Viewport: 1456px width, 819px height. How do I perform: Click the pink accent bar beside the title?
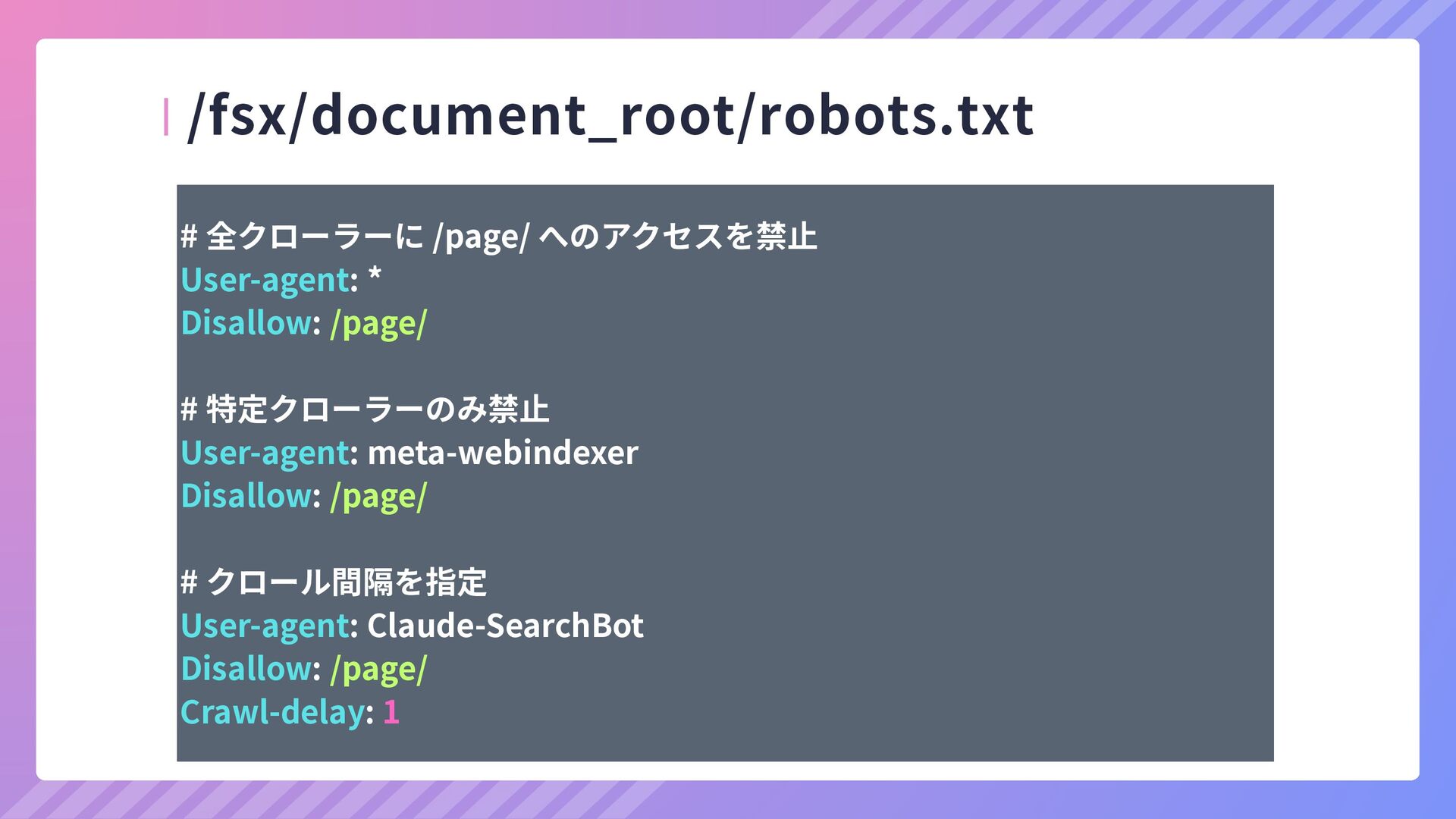point(166,118)
